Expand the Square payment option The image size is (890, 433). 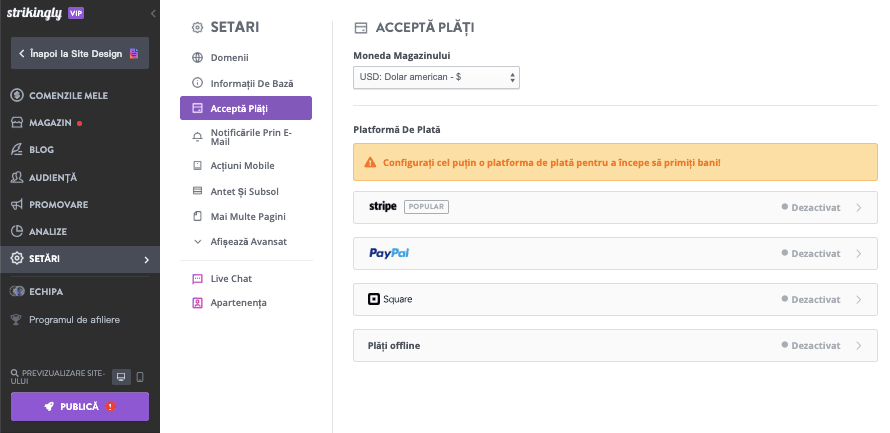click(x=615, y=299)
